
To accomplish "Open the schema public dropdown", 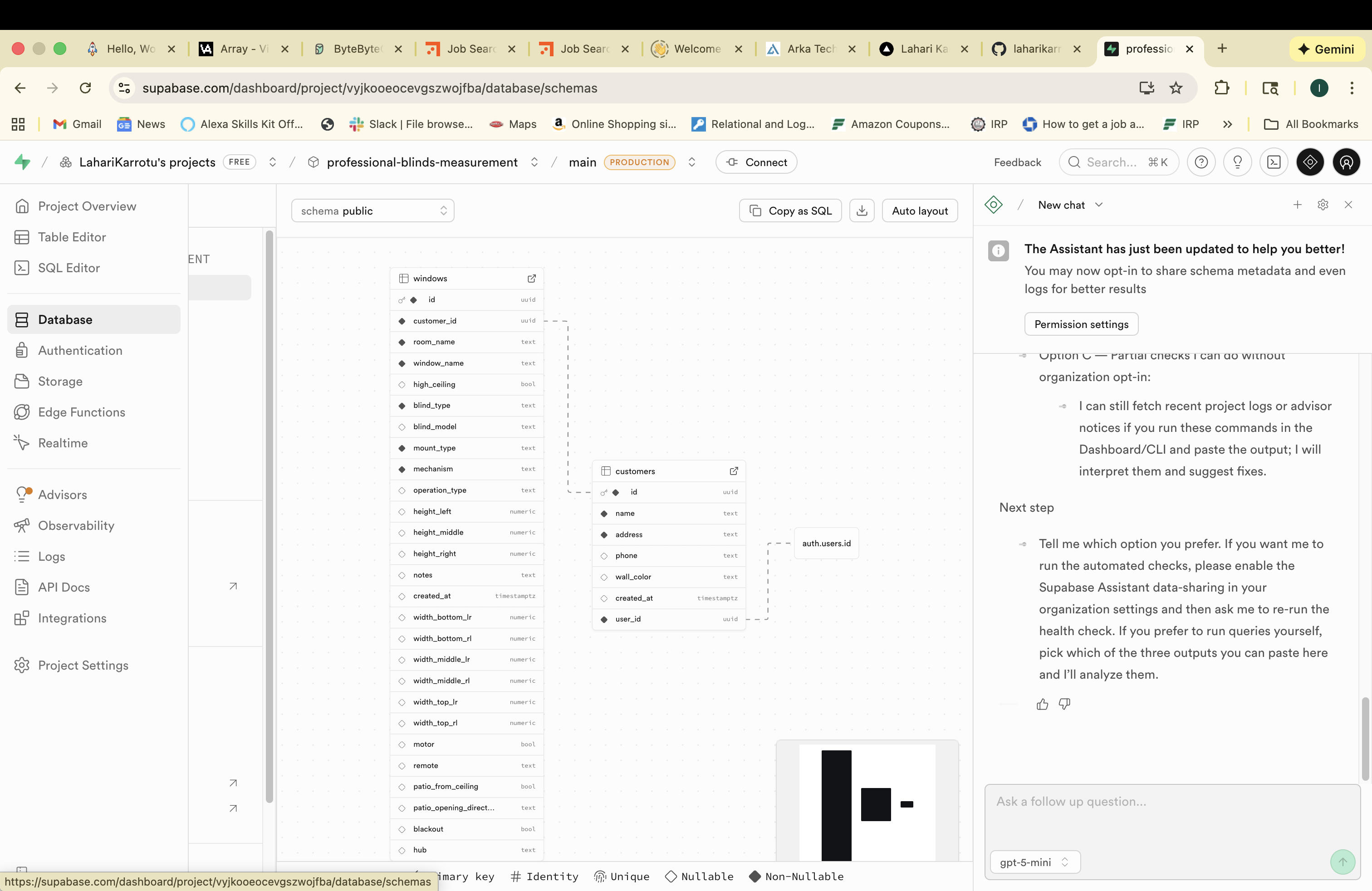I will click(x=372, y=211).
